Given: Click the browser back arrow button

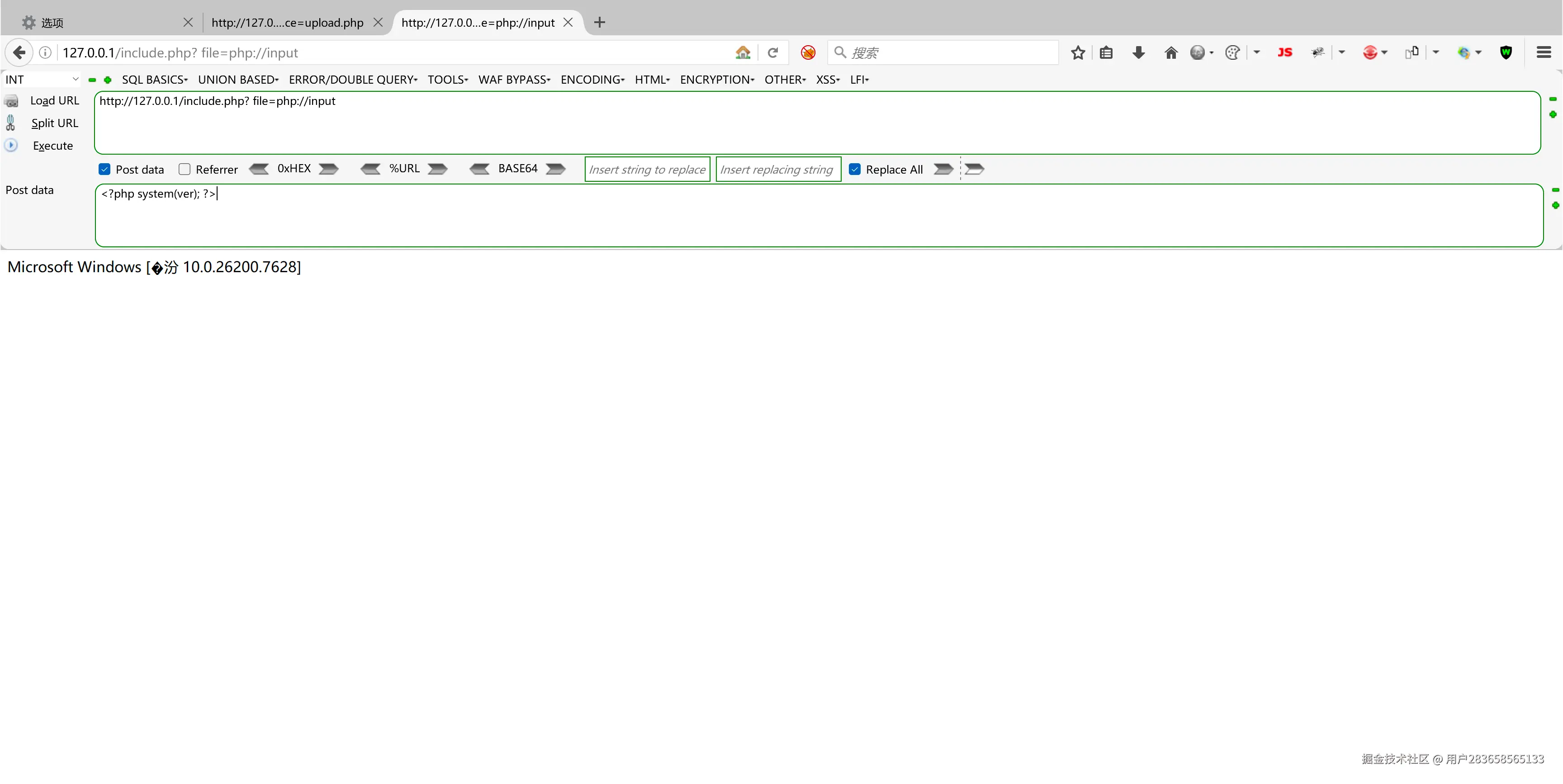Looking at the screenshot, I should coord(19,53).
